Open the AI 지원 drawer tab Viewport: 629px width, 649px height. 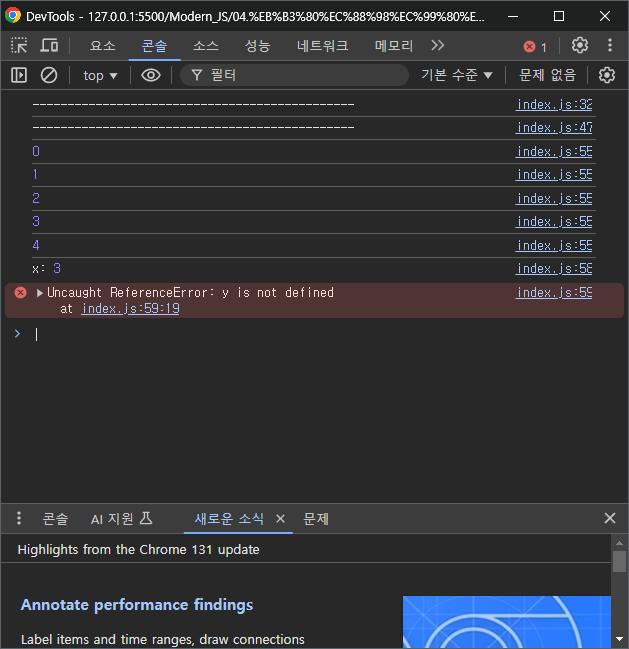click(122, 519)
